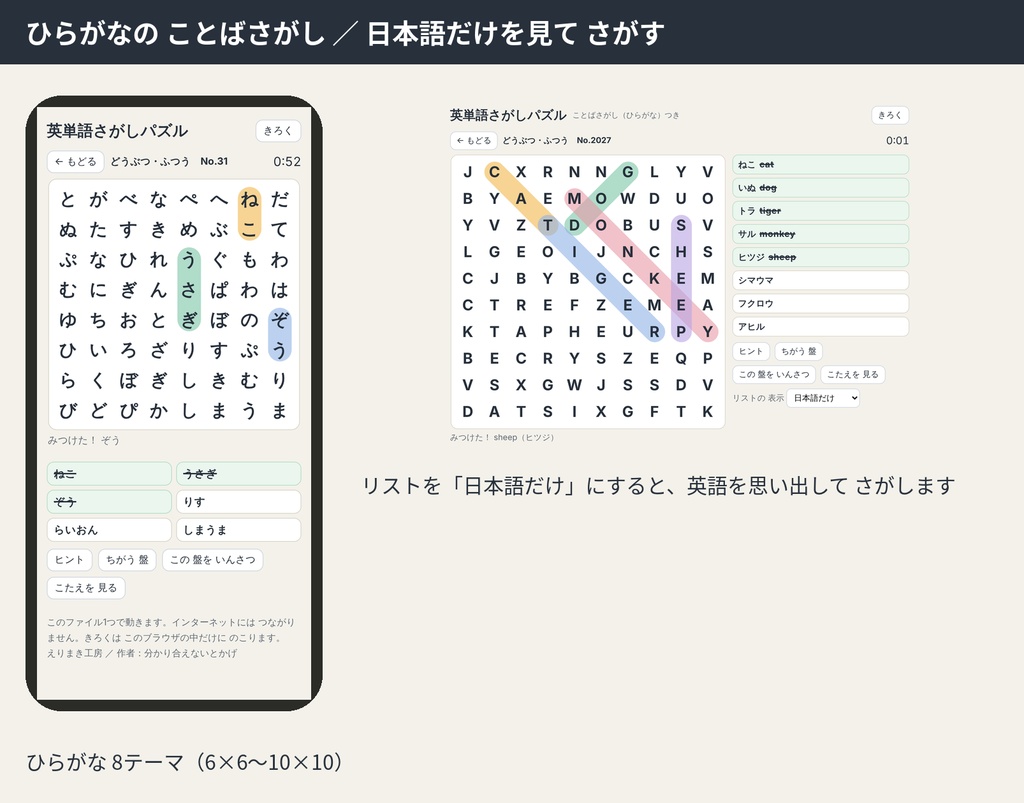Click ← もどる in the desktop view

pyautogui.click(x=474, y=140)
